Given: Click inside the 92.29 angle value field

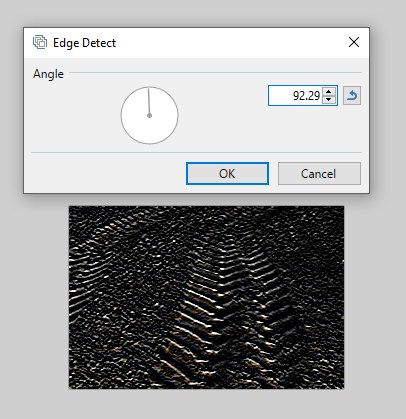Looking at the screenshot, I should point(295,96).
